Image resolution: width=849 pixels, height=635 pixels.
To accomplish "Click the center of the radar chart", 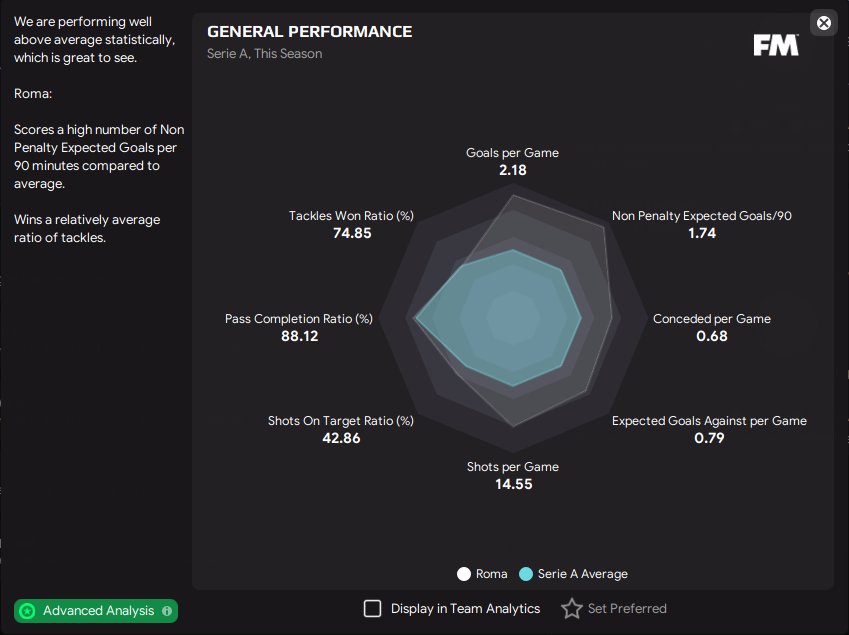I will coord(513,319).
